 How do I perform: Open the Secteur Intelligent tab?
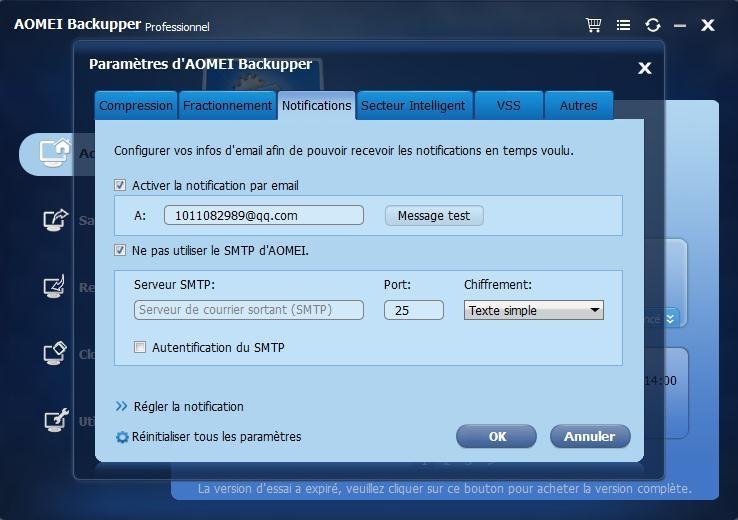413,105
